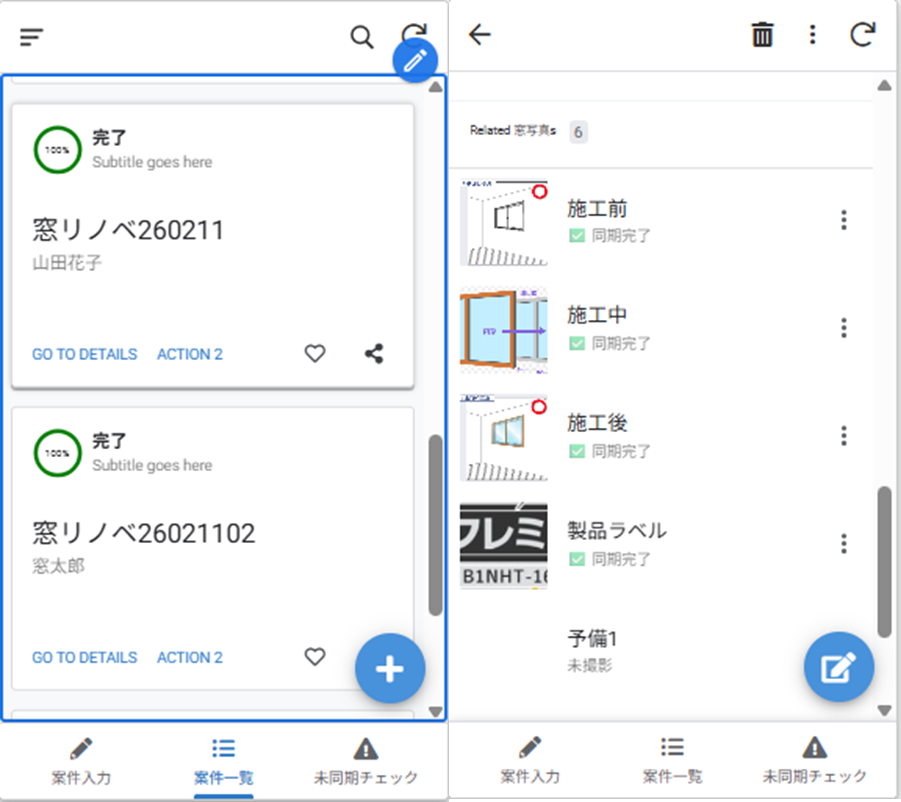Share the 窓リノベ260211 card
This screenshot has height=802, width=901.
(x=374, y=353)
